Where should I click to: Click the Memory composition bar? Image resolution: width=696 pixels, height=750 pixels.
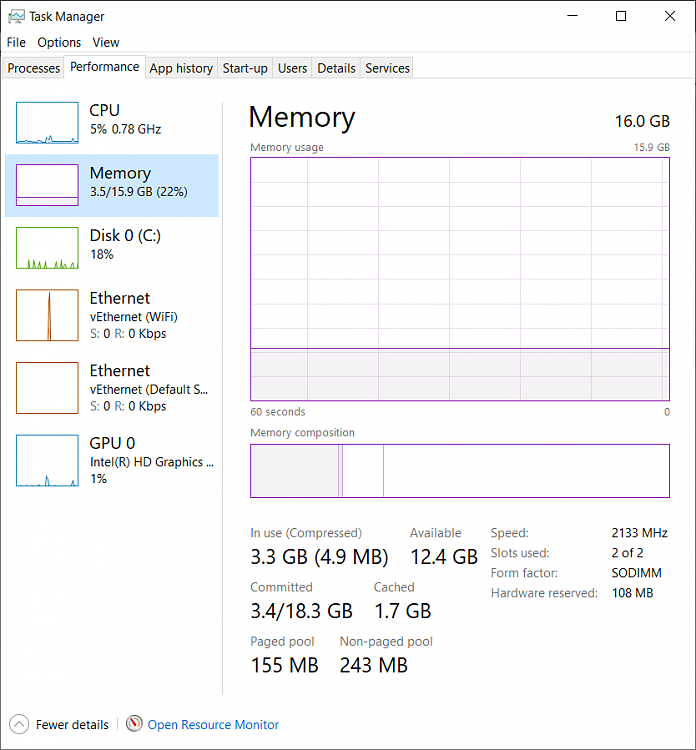click(x=460, y=471)
